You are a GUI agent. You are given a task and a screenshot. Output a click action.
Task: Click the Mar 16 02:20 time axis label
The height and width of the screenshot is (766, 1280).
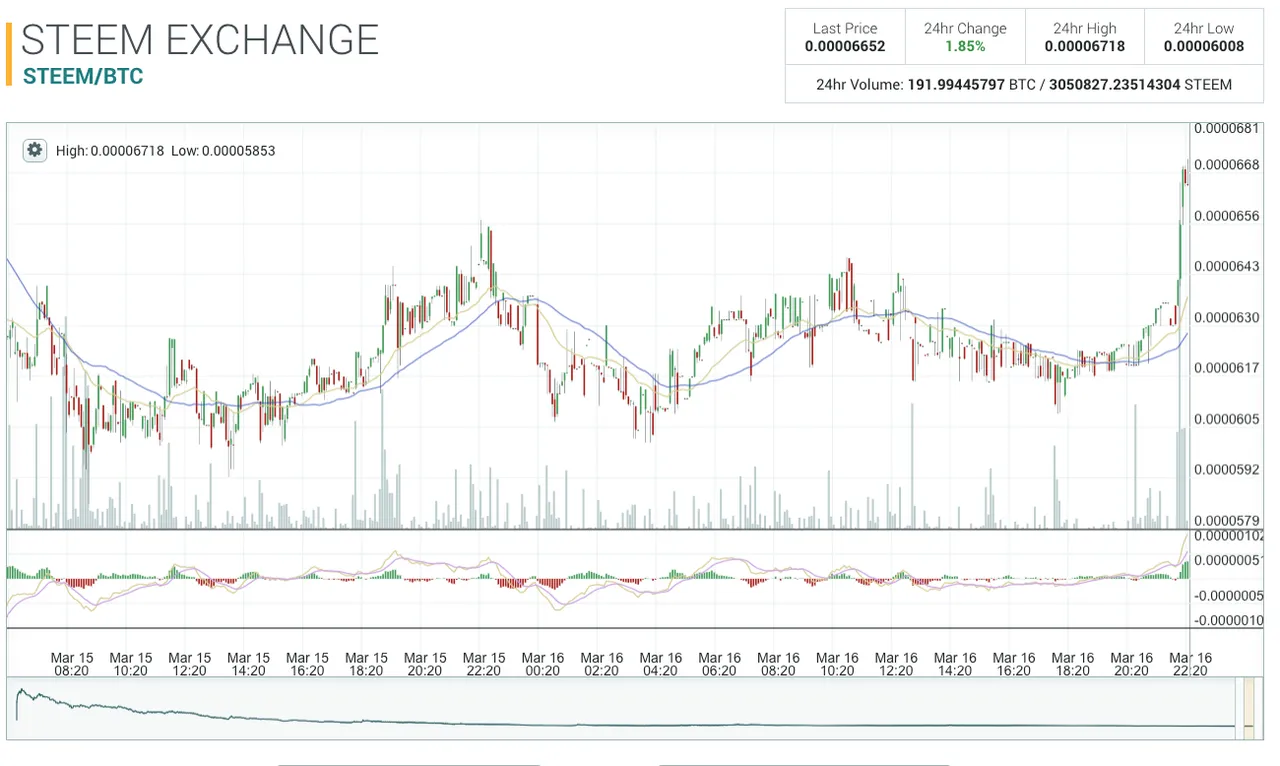pyautogui.click(x=602, y=665)
